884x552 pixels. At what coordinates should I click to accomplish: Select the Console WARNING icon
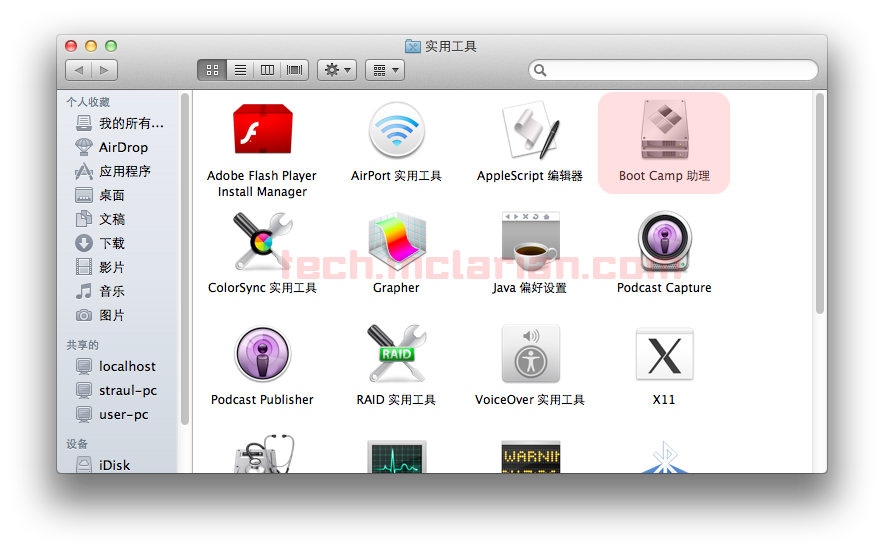(x=531, y=456)
